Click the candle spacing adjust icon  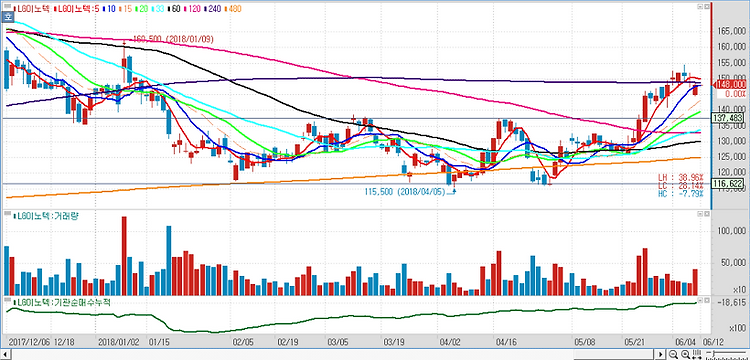point(697,354)
